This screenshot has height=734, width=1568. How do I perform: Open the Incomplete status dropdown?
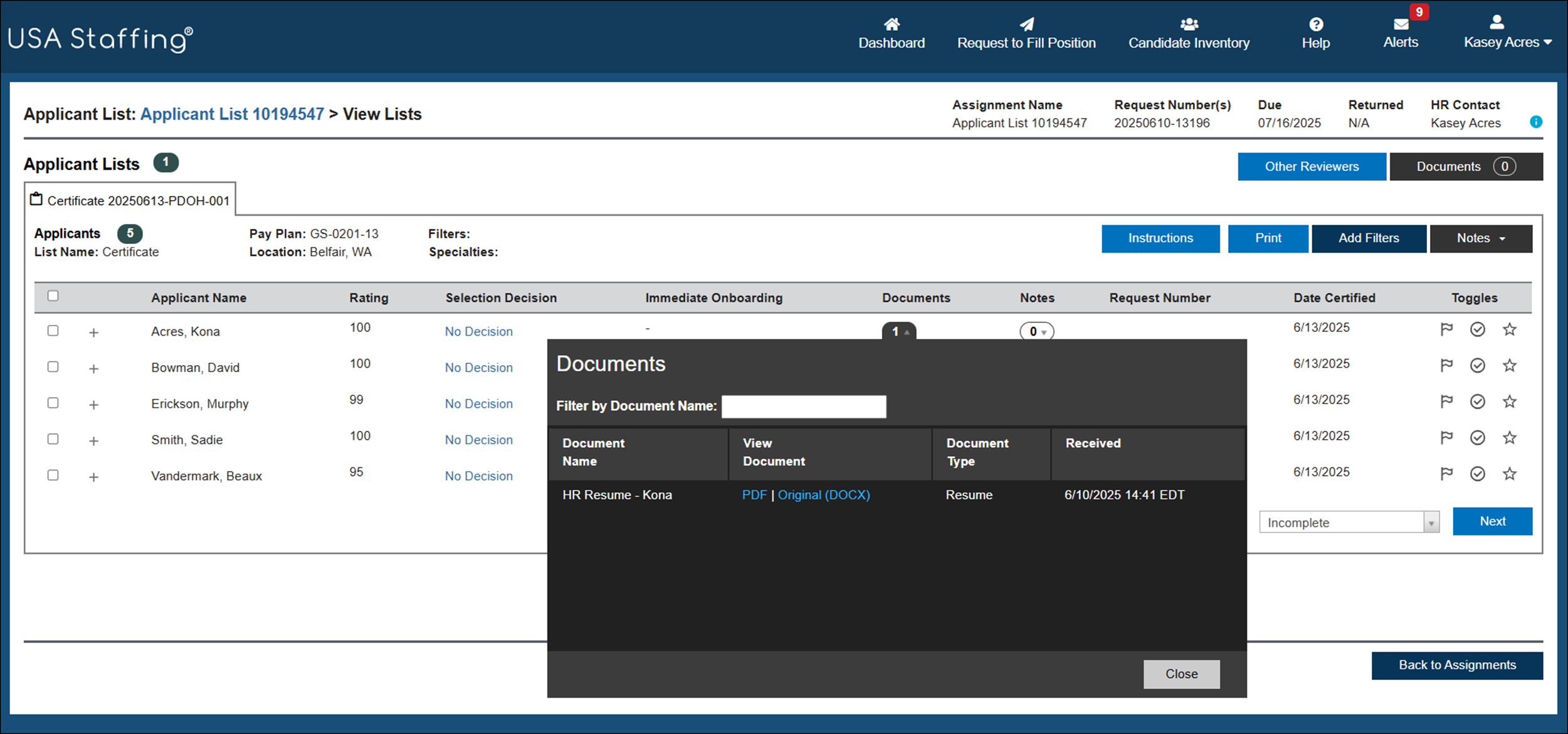(x=1349, y=521)
